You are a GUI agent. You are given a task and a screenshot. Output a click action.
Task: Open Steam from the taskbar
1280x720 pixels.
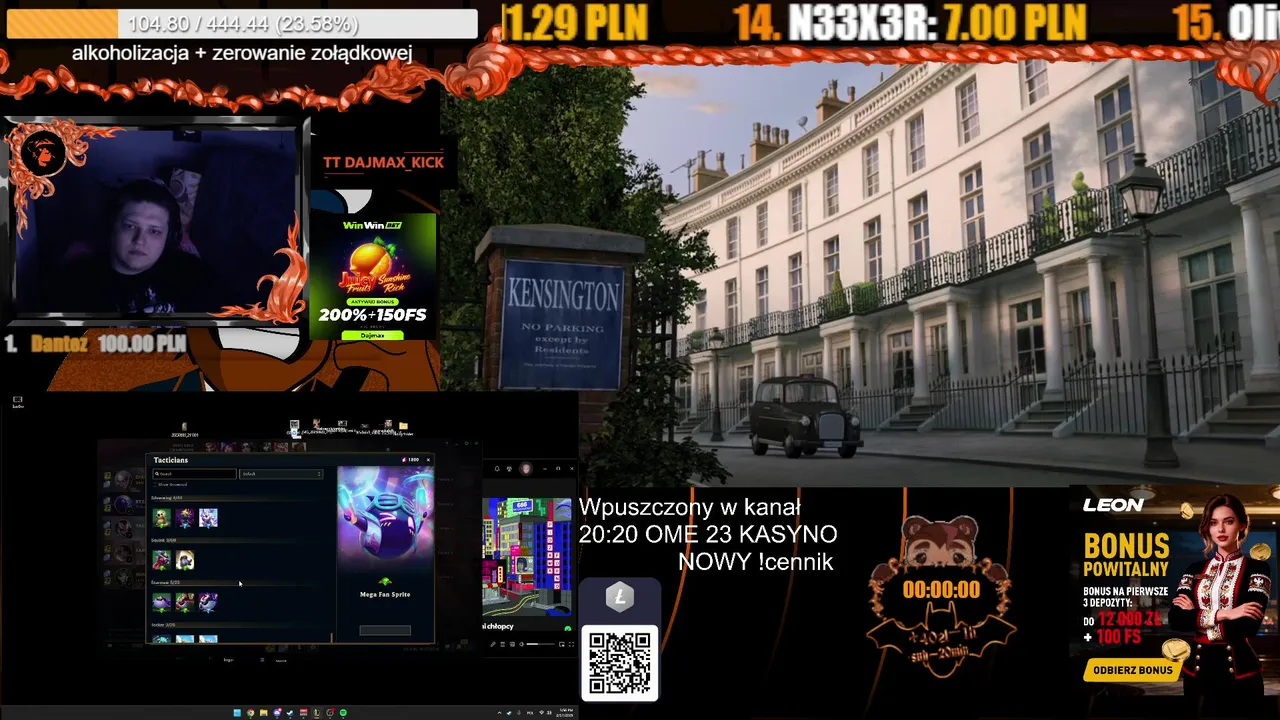pos(290,713)
